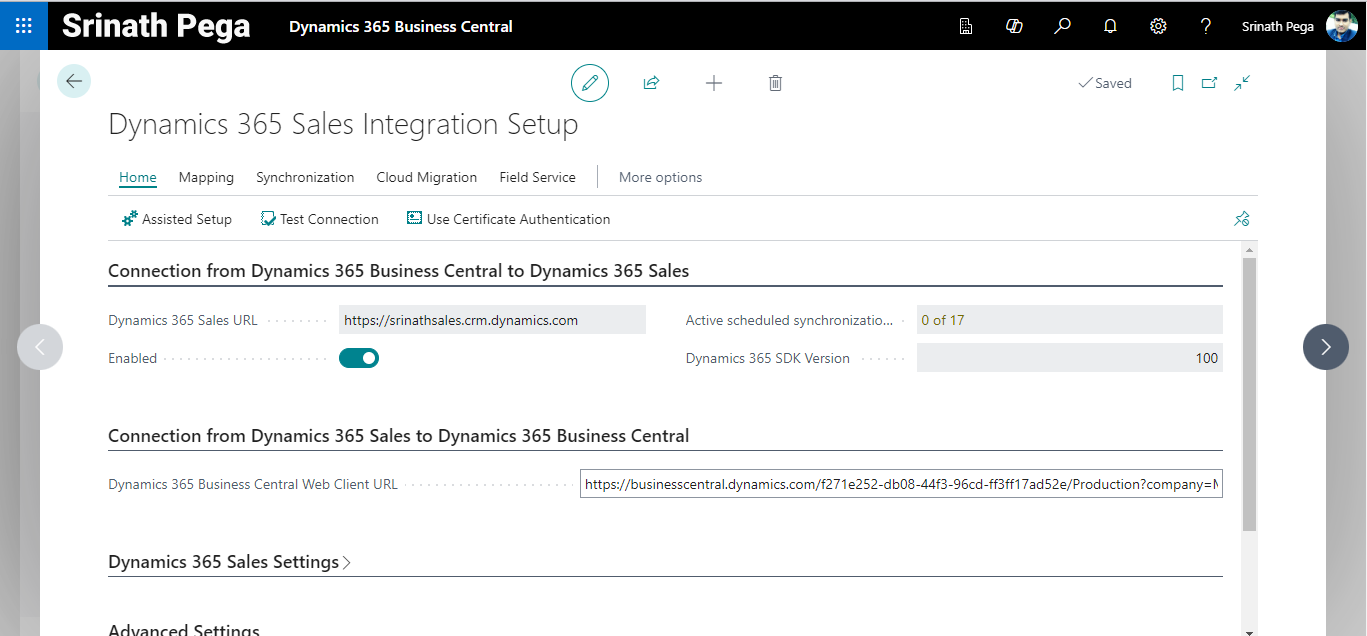Image resolution: width=1367 pixels, height=636 pixels.
Task: Toggle the Enabled switch off
Action: point(359,358)
